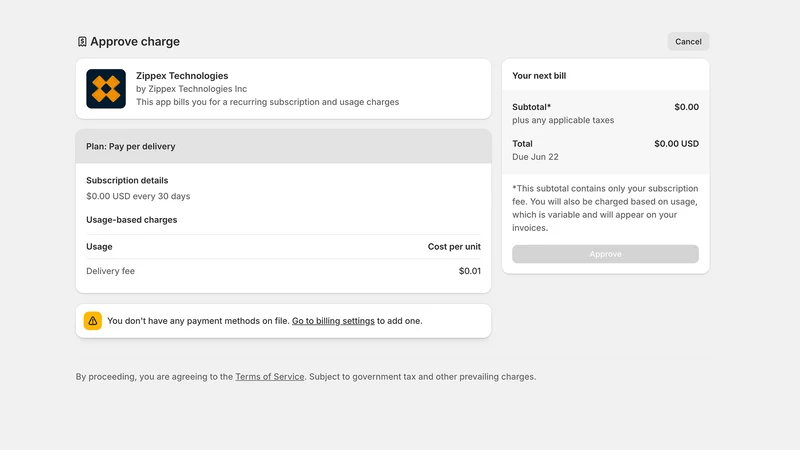Click the subtotal usage disclaimer note

pyautogui.click(x=605, y=208)
